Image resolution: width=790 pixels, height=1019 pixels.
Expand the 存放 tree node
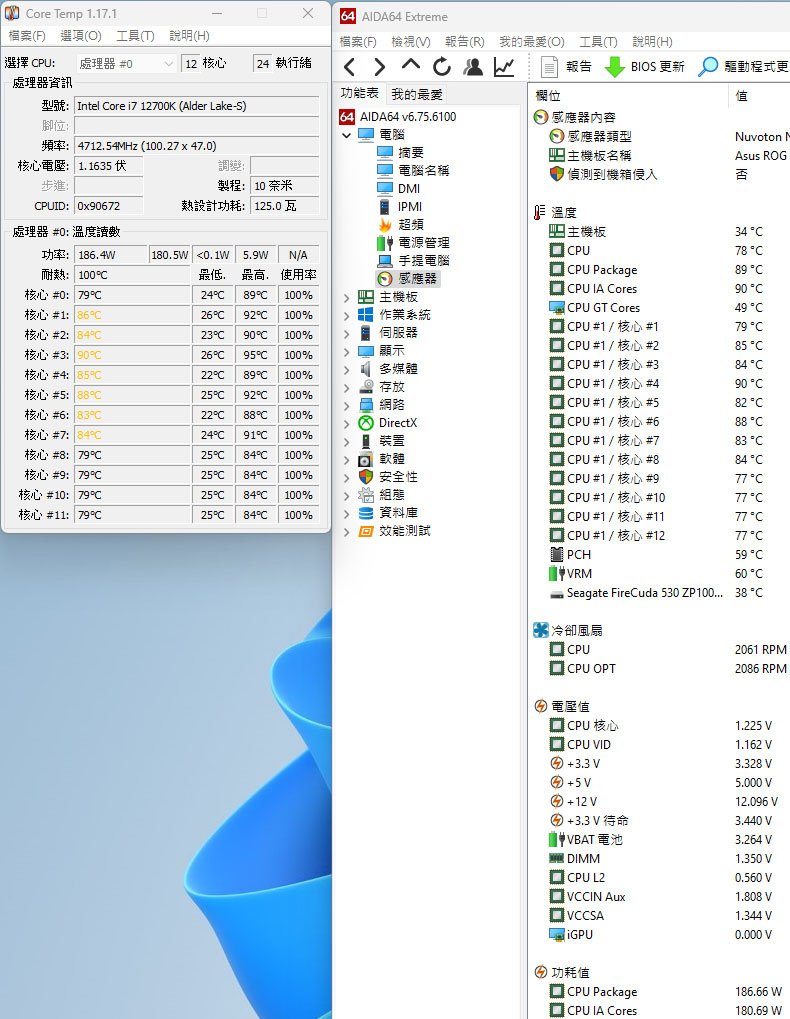tap(346, 387)
